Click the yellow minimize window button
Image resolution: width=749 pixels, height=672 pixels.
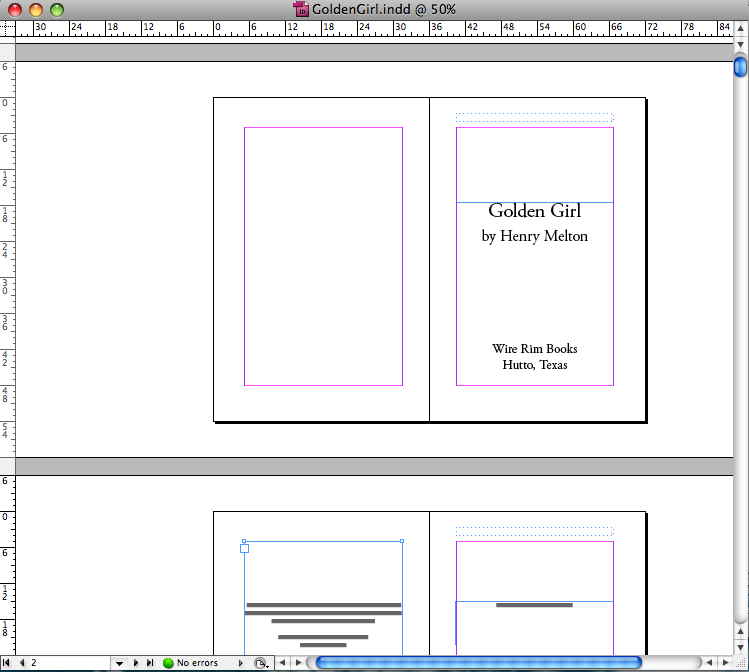pos(36,10)
